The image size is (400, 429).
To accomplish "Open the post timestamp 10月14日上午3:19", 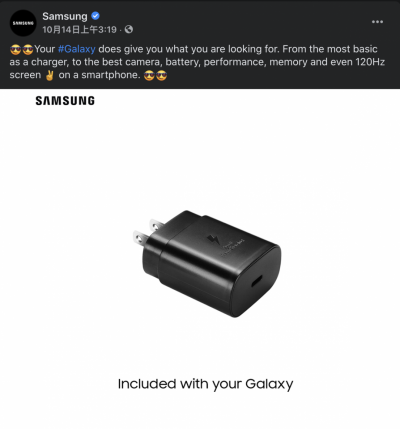I will tap(79, 30).
